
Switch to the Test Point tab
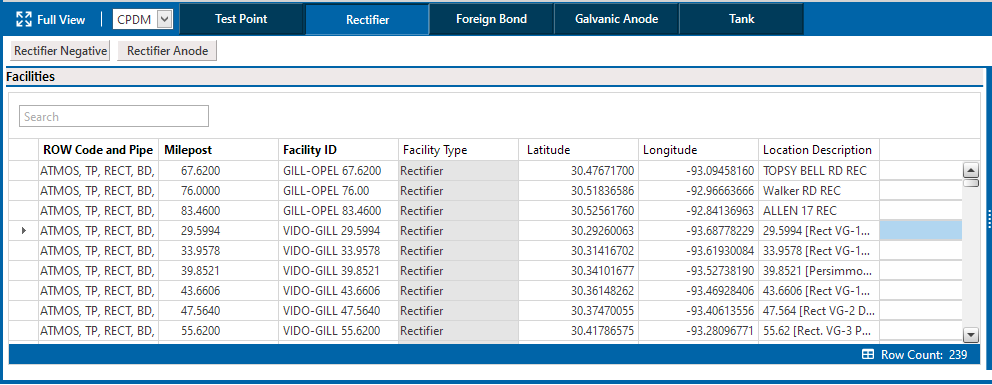241,19
